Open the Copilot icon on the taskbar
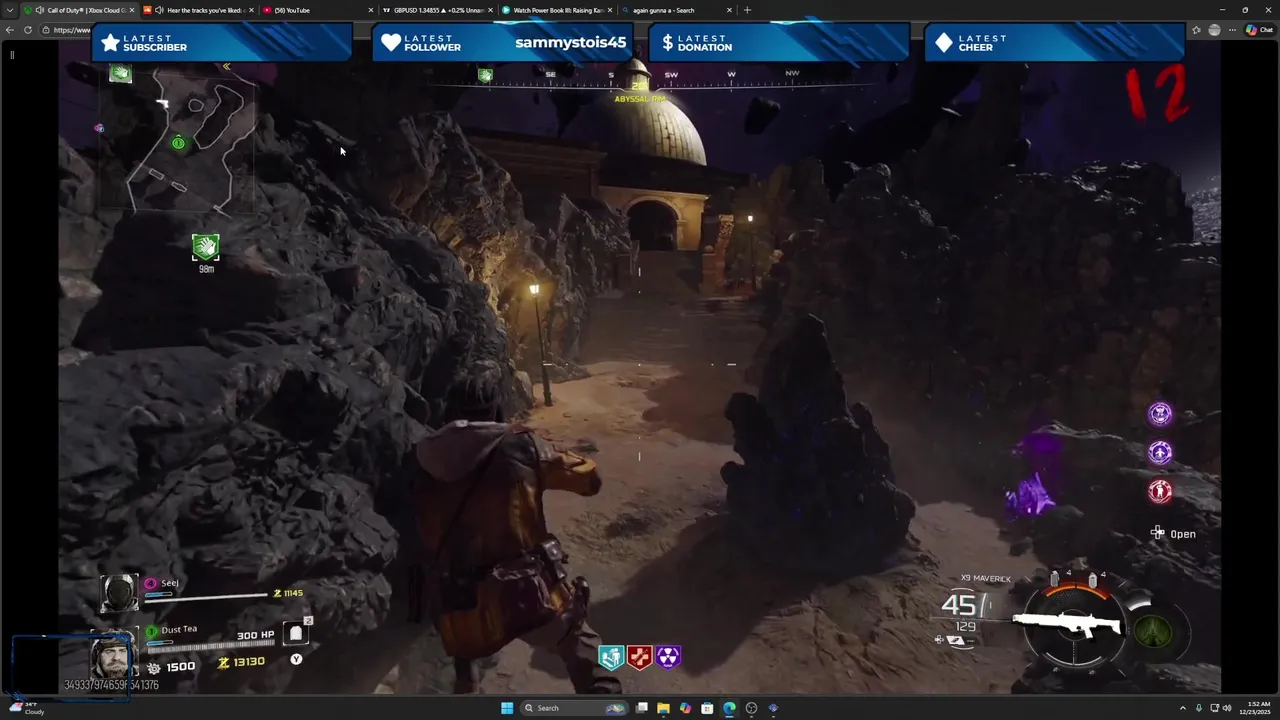Screen dimensions: 1280x720 pyautogui.click(x=685, y=708)
